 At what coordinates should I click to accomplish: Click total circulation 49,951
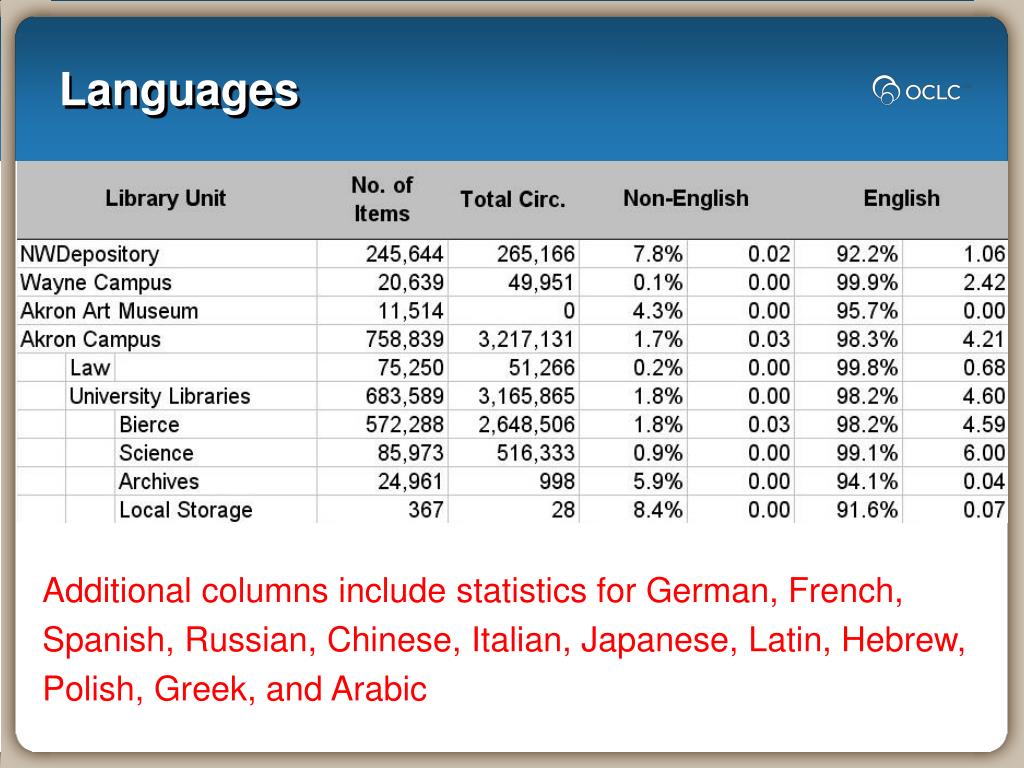click(x=541, y=282)
